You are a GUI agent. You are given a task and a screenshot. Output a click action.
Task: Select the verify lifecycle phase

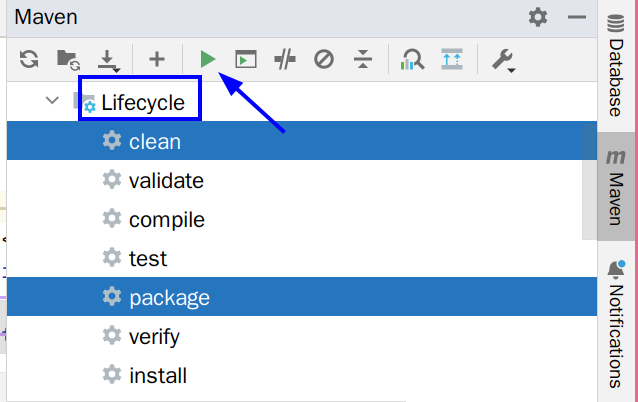302,336
